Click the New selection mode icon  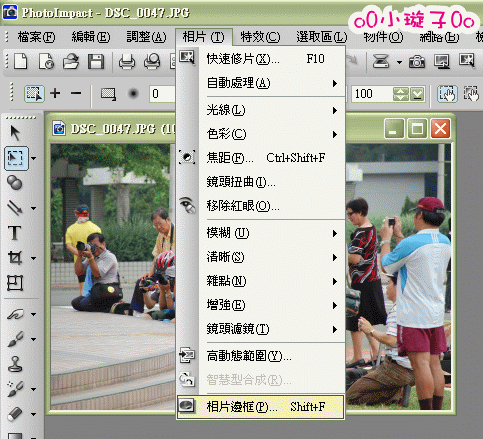pyautogui.click(x=34, y=94)
